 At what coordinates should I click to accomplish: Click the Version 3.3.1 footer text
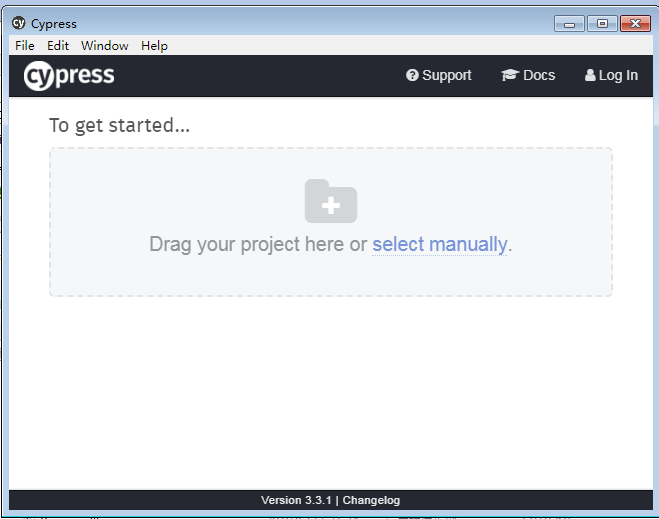(x=296, y=500)
